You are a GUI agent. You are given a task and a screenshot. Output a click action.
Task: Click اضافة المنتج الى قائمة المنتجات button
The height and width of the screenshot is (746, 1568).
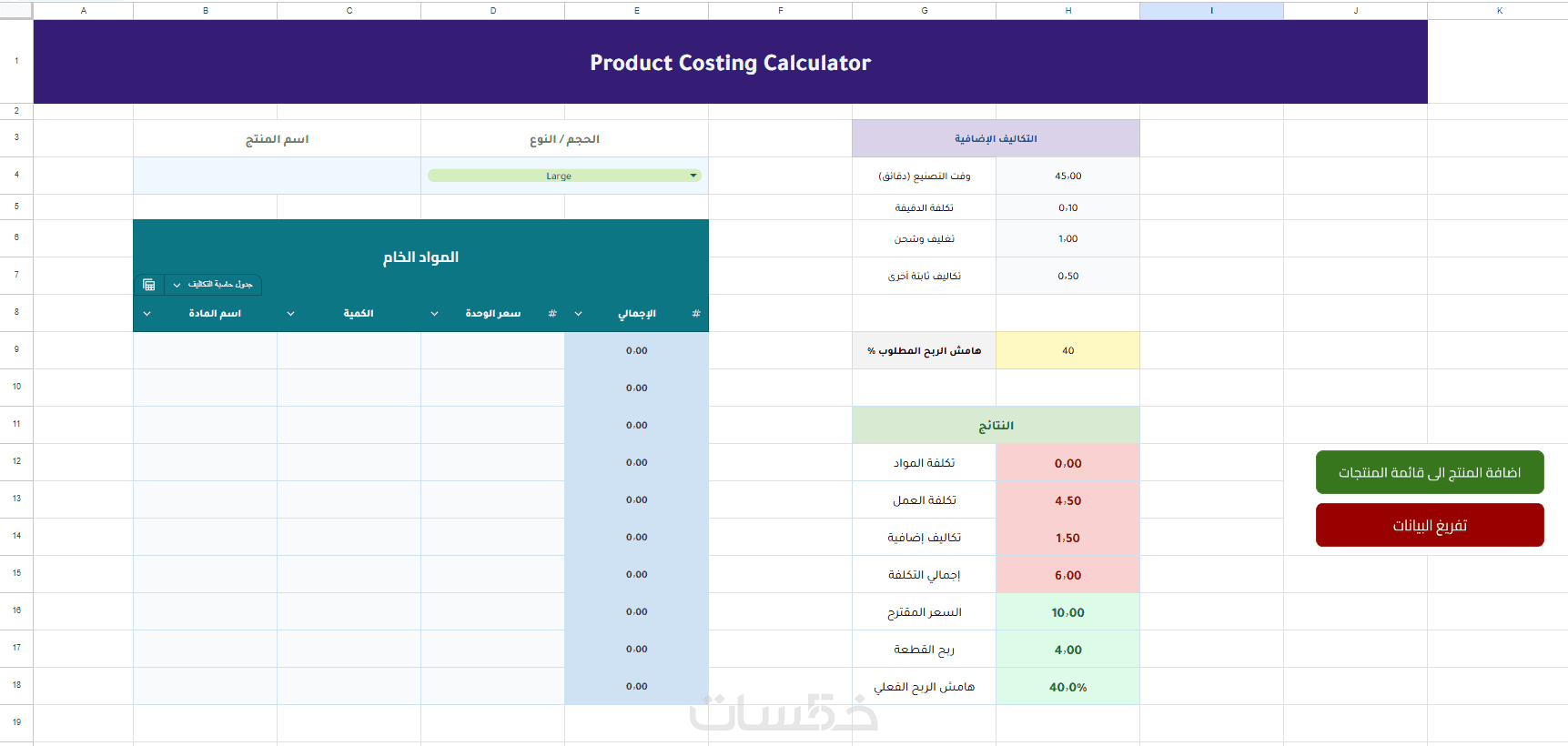[1430, 472]
